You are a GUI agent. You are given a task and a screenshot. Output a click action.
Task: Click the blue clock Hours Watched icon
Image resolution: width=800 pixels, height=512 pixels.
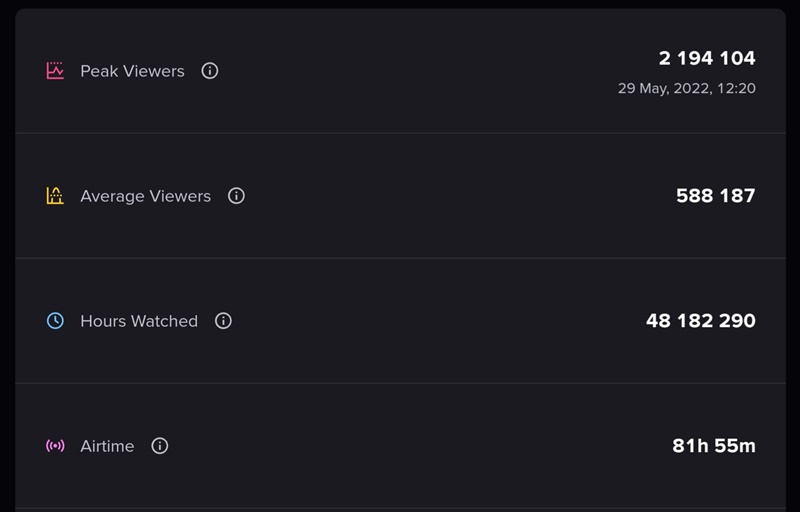click(x=55, y=321)
